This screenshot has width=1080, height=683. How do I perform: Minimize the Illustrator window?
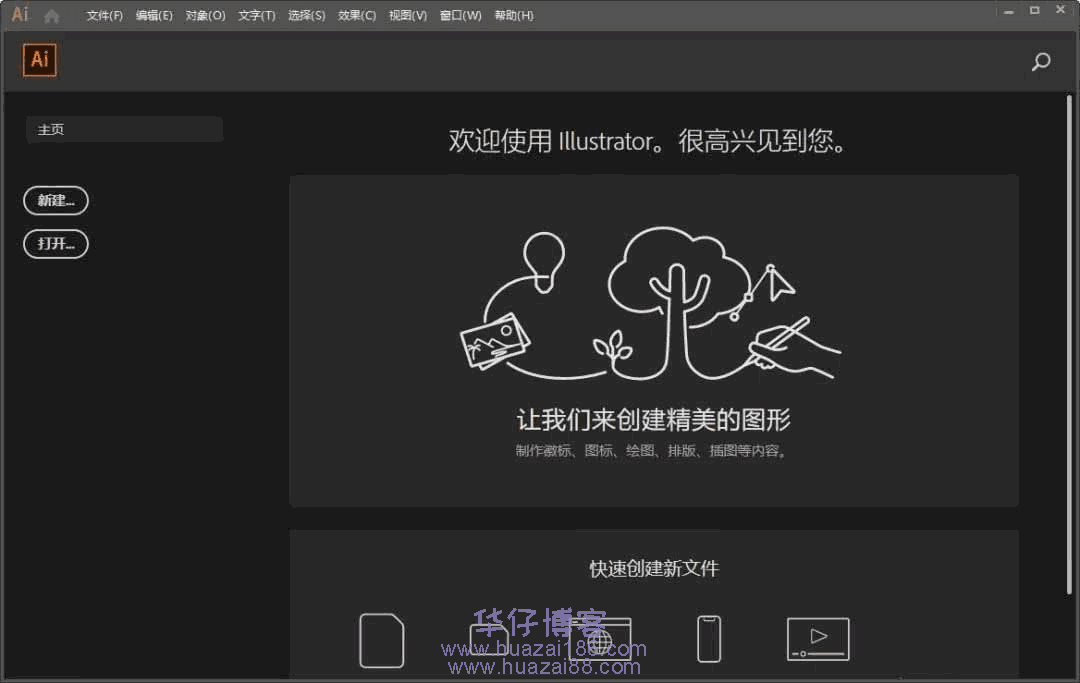click(1008, 12)
